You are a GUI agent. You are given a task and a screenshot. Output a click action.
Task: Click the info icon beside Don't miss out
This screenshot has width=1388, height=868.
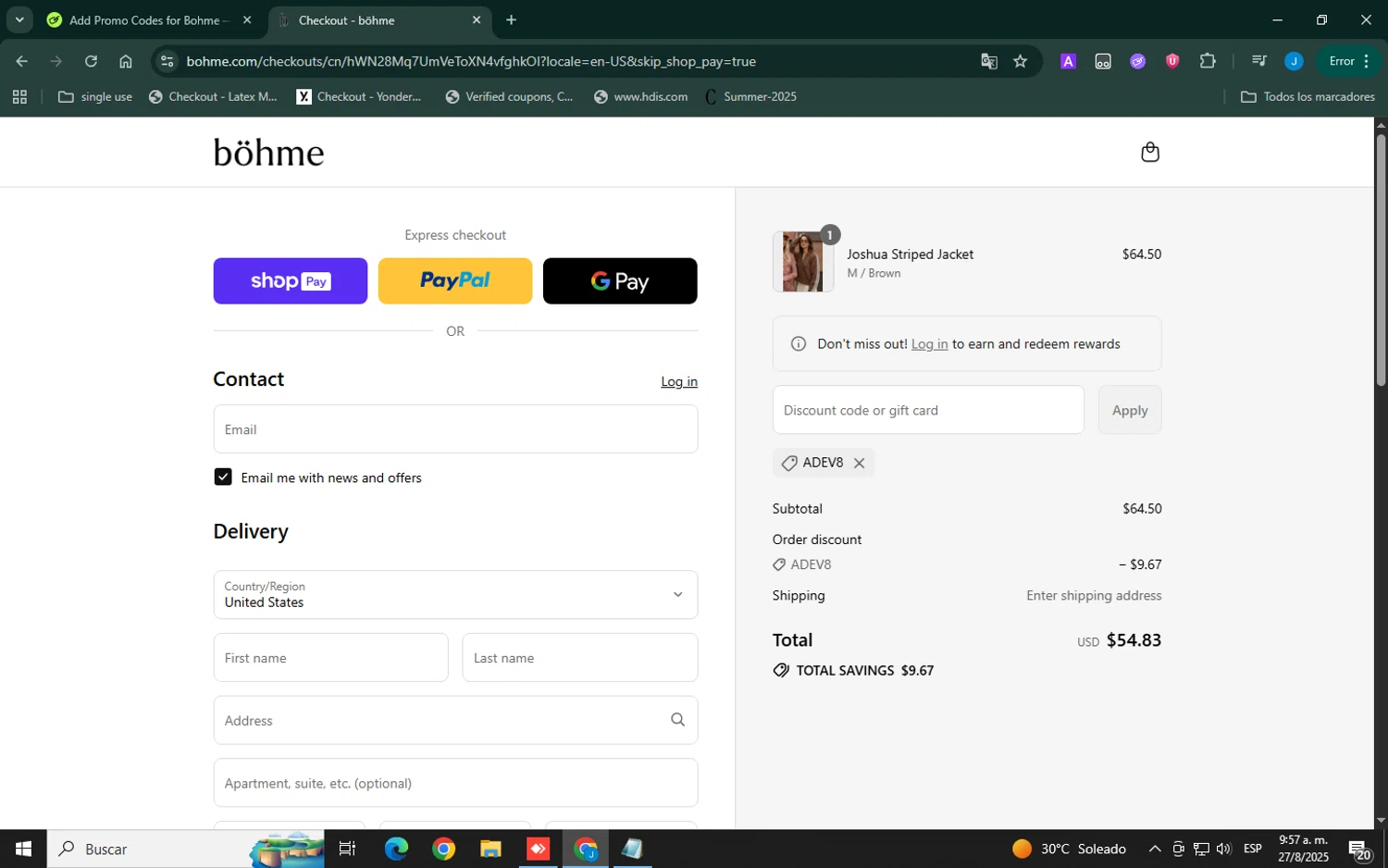point(799,344)
